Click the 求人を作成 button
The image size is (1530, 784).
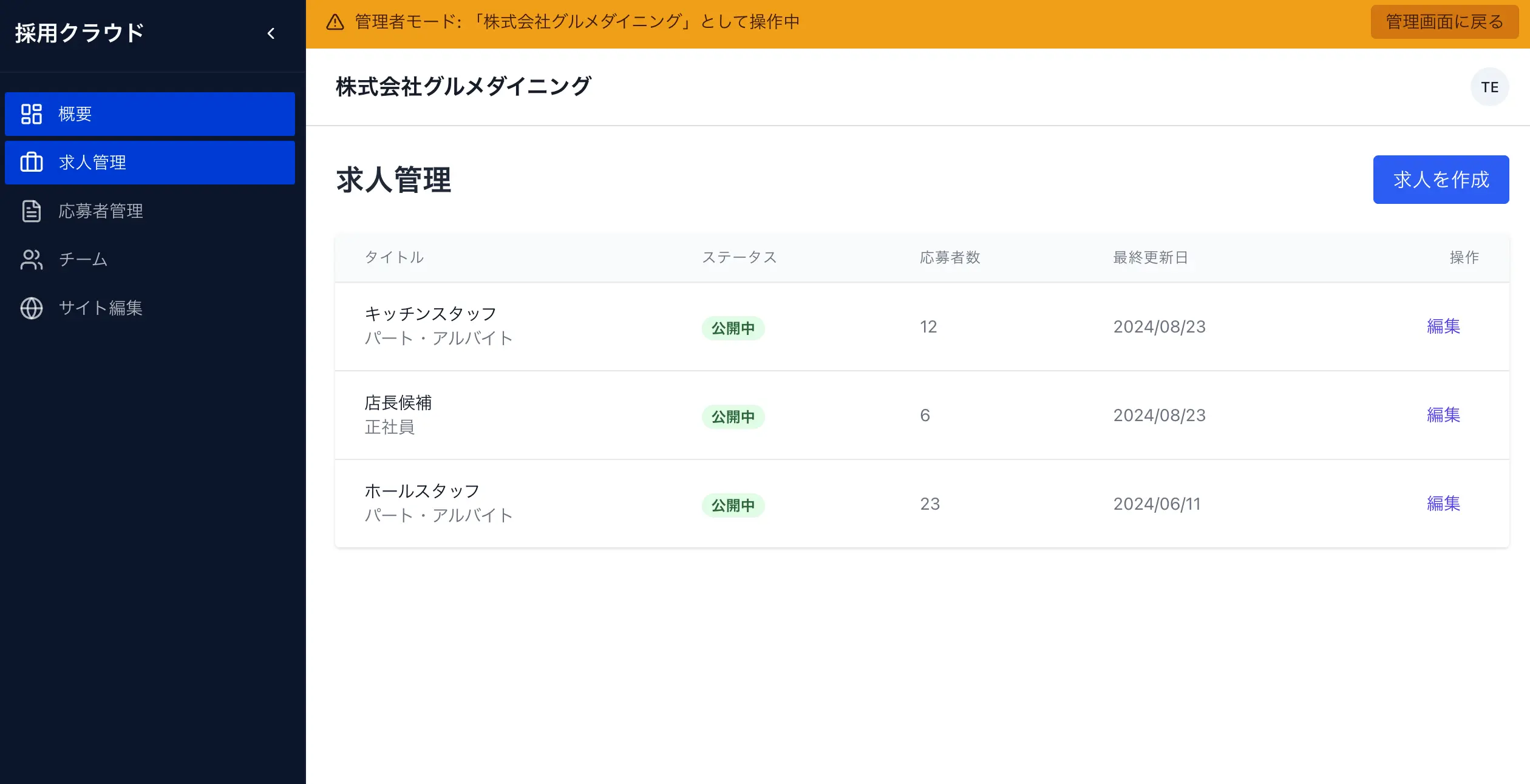pyautogui.click(x=1441, y=179)
